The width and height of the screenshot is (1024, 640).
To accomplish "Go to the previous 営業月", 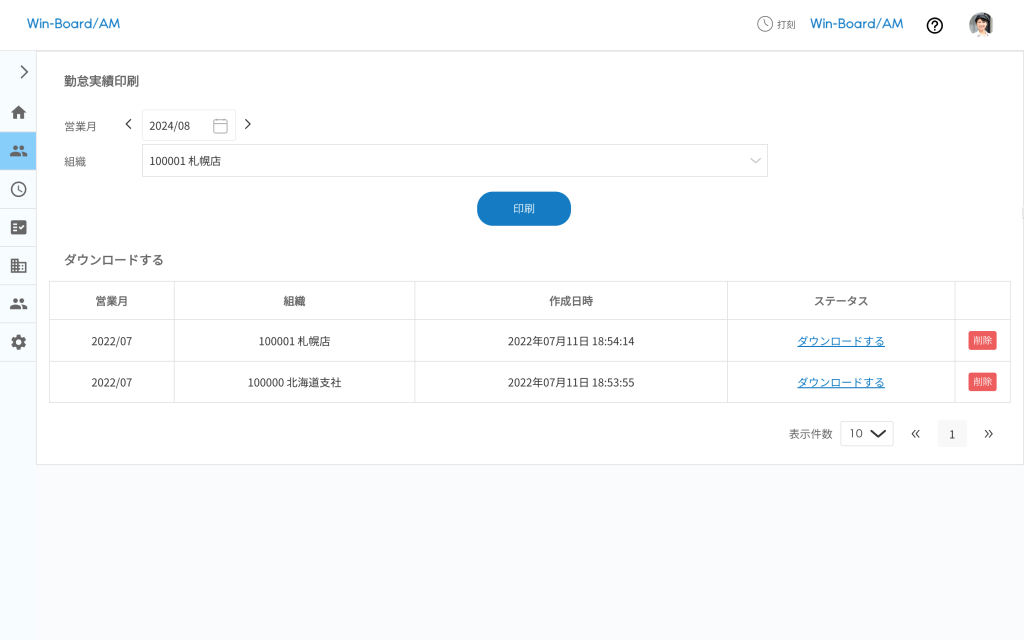I will click(x=128, y=124).
